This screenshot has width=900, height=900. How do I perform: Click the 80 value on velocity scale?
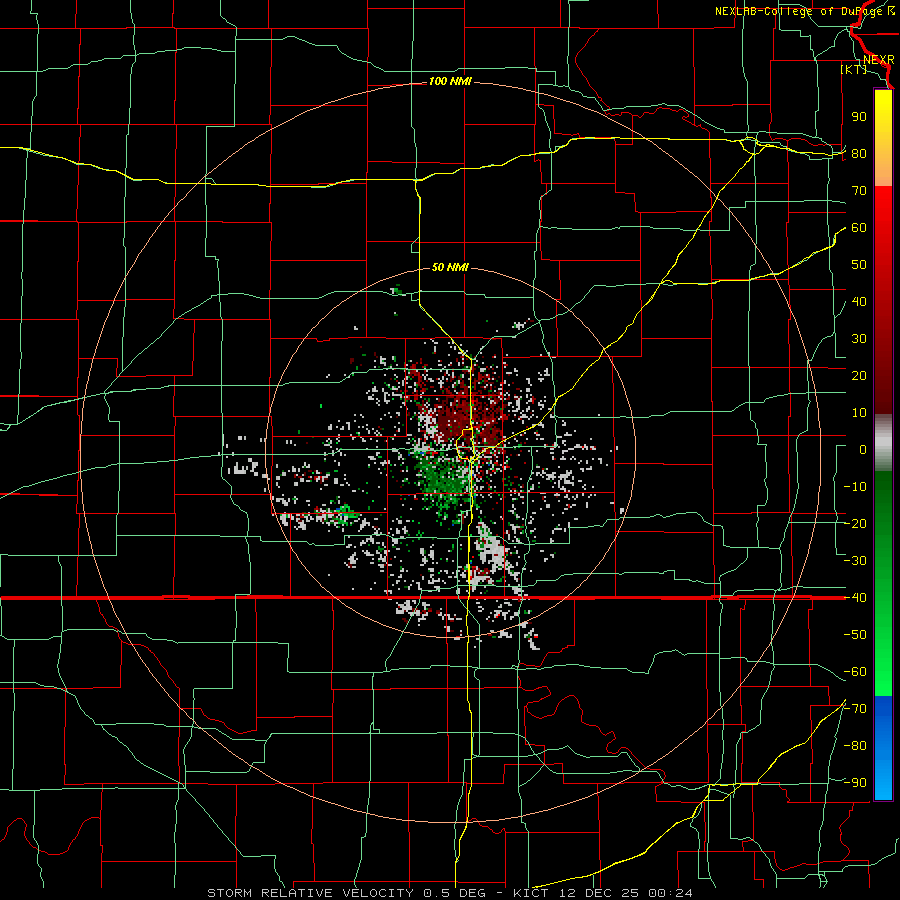859,153
